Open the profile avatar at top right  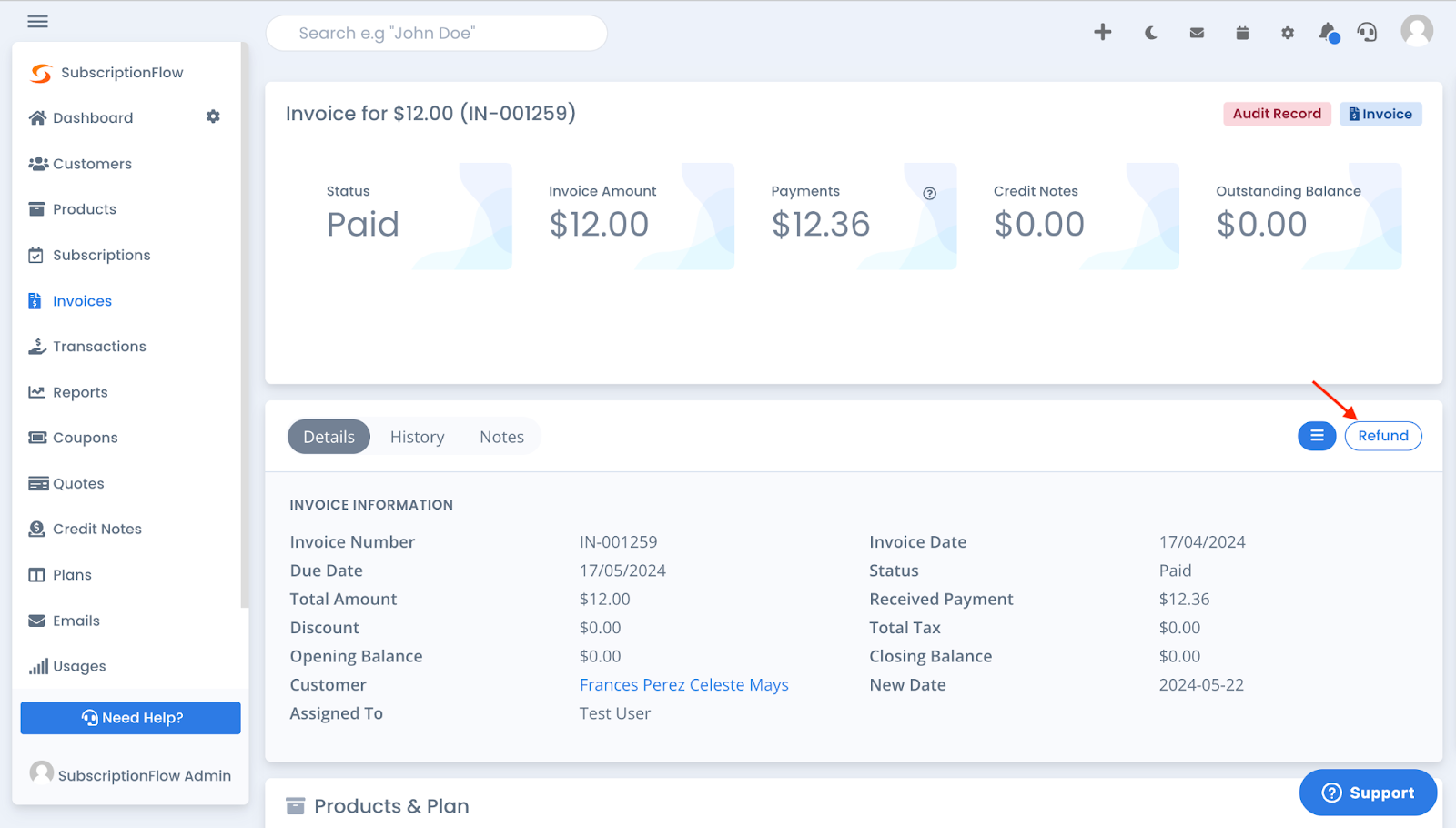[1416, 30]
